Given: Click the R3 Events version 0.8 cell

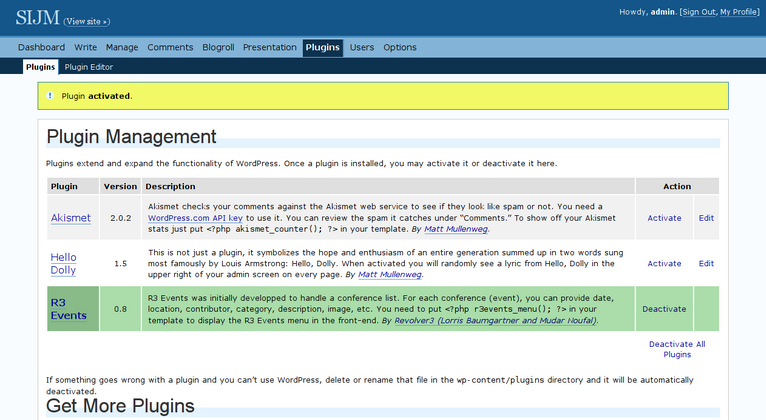Looking at the screenshot, I should pyautogui.click(x=121, y=309).
